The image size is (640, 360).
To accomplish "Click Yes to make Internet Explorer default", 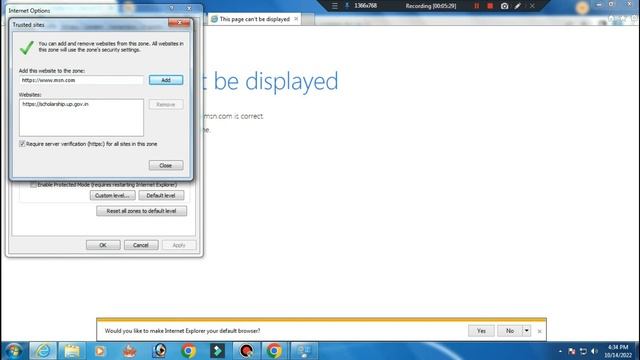I will 481,331.
